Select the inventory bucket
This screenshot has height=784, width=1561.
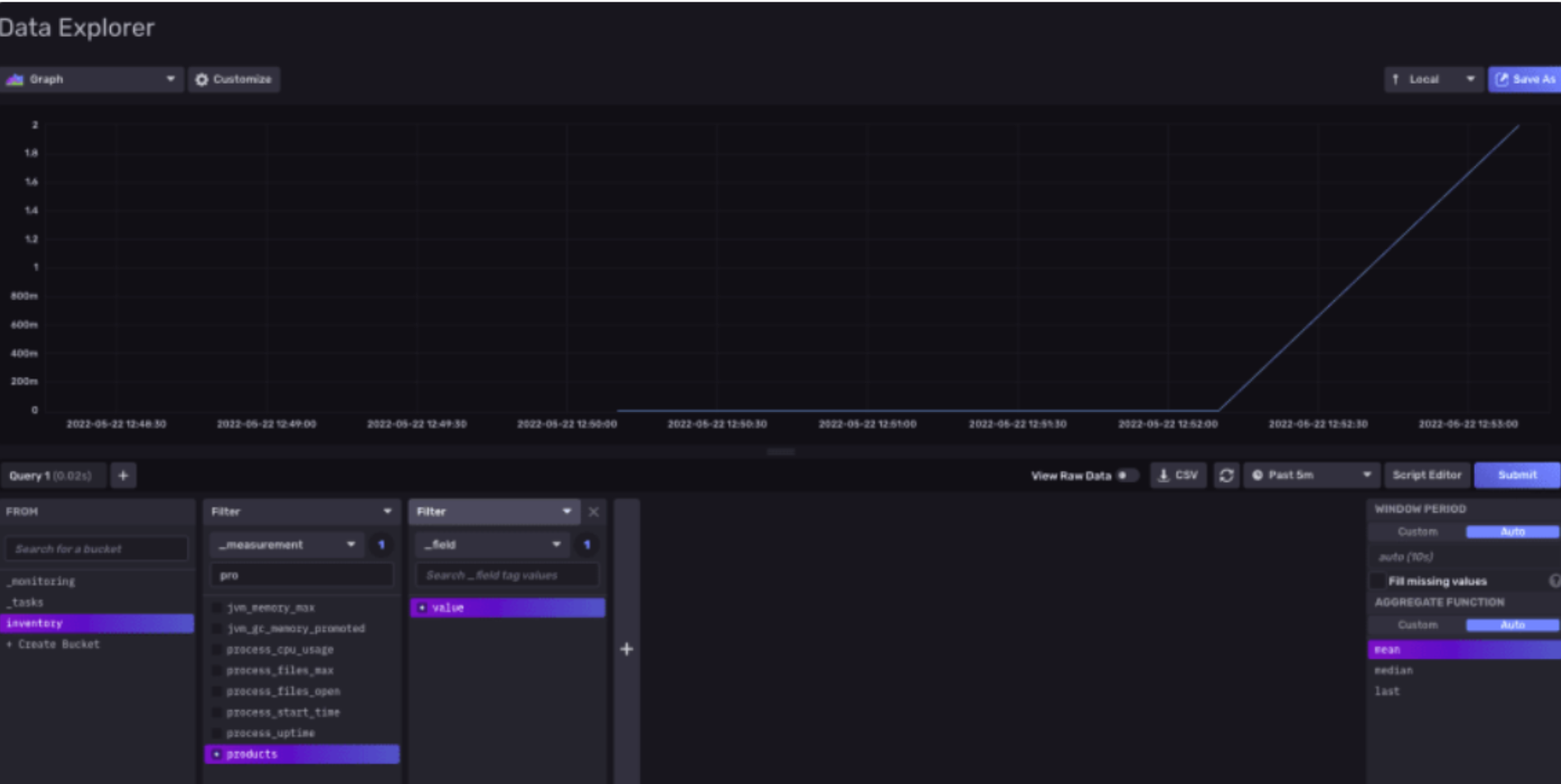tap(97, 623)
